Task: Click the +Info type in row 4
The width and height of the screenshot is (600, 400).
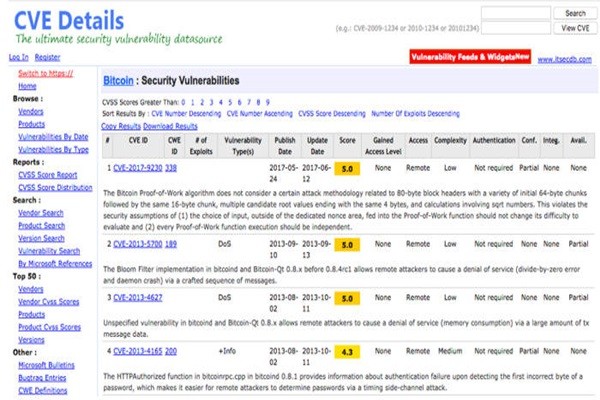Action: pos(227,351)
